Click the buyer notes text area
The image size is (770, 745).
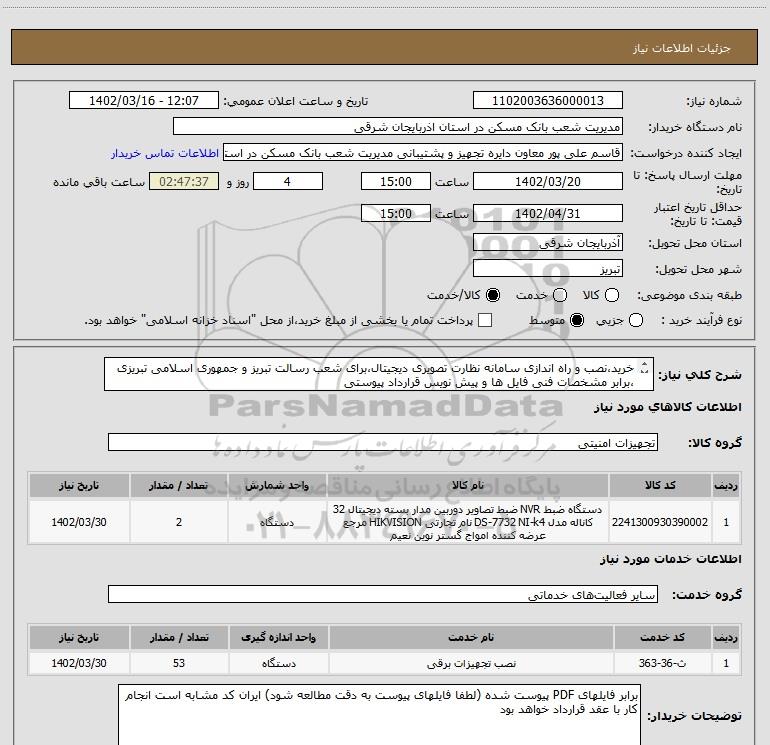(380, 716)
